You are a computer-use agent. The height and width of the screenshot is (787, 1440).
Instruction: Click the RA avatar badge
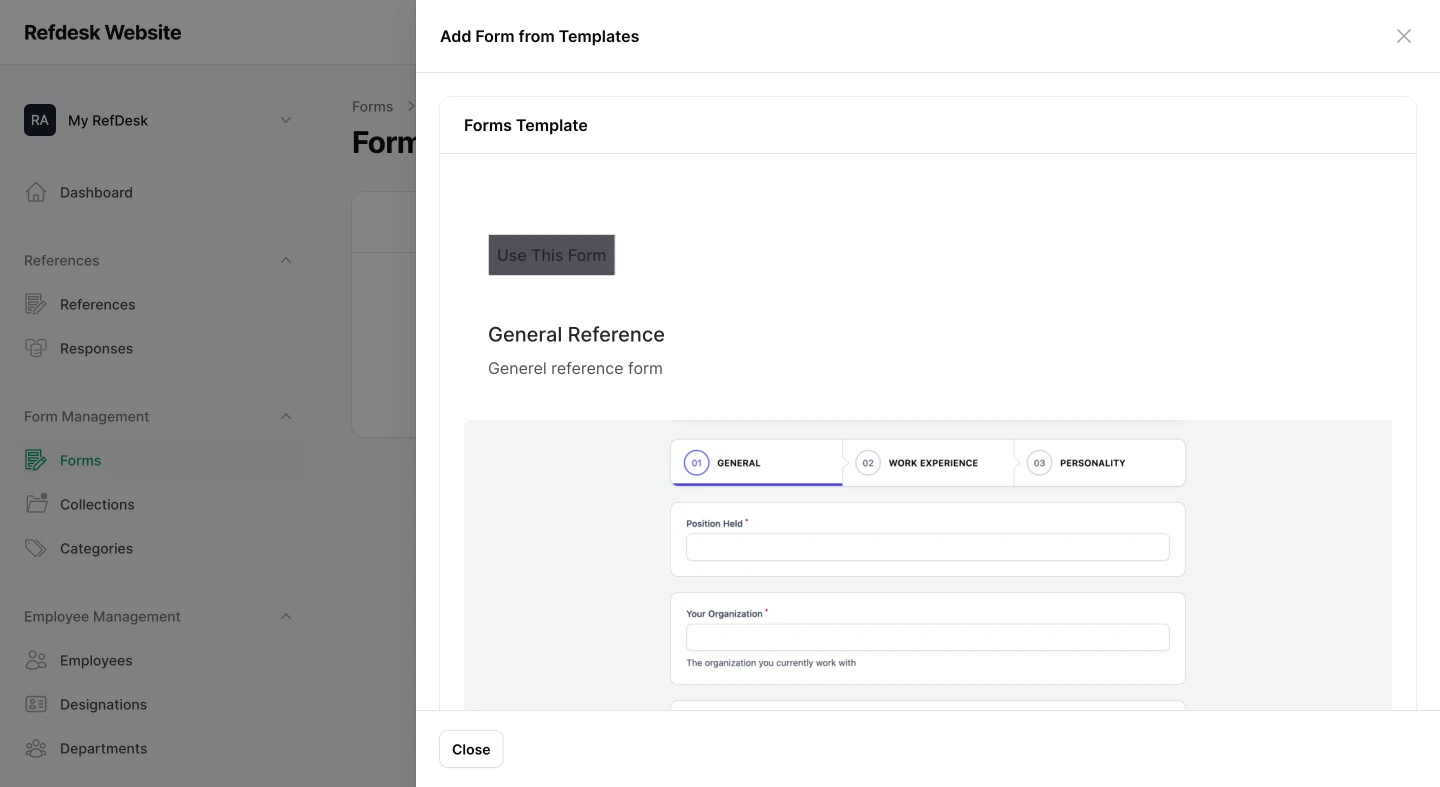[40, 120]
